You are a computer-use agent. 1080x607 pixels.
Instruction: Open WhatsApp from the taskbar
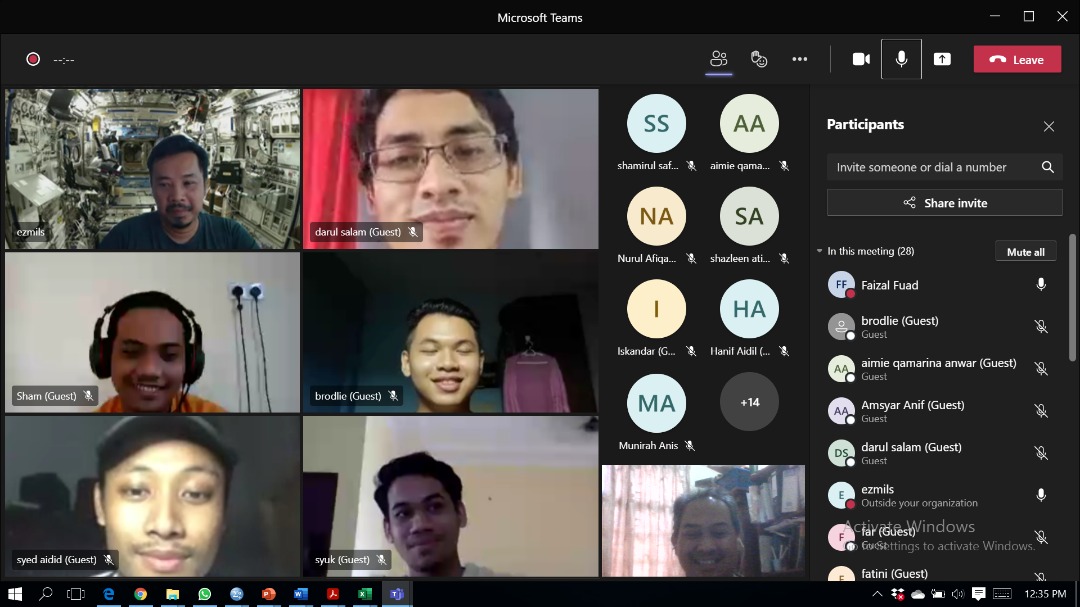pyautogui.click(x=204, y=594)
